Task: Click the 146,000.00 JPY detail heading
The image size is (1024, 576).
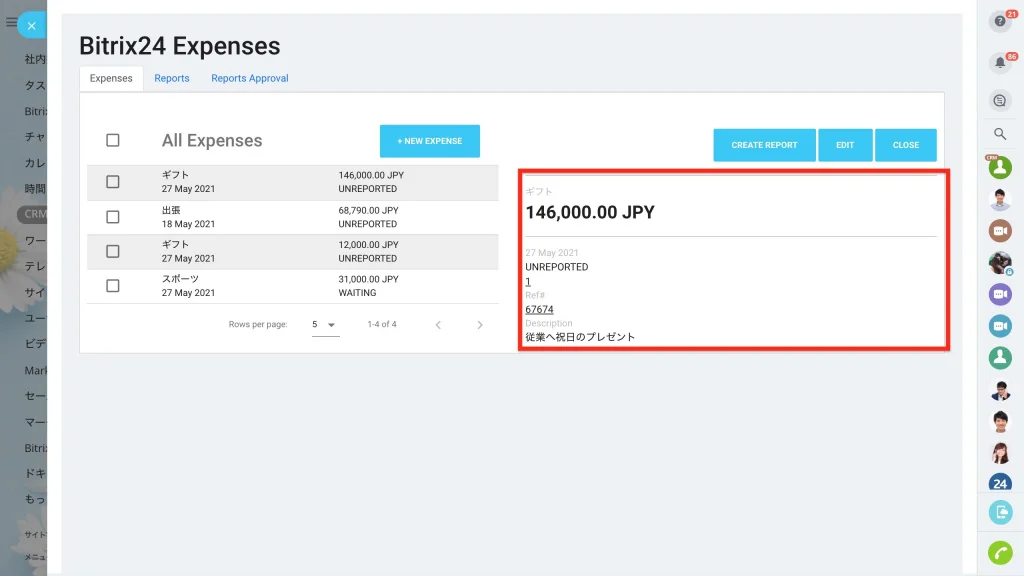Action: [590, 212]
